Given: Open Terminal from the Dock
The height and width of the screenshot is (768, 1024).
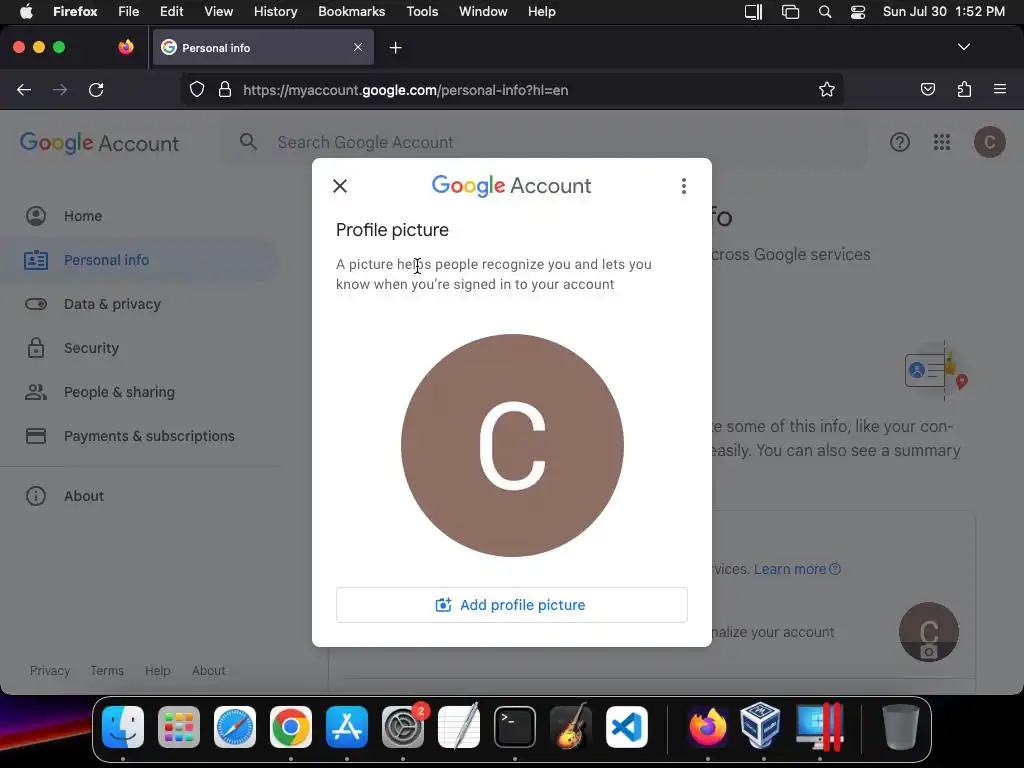Looking at the screenshot, I should [515, 727].
